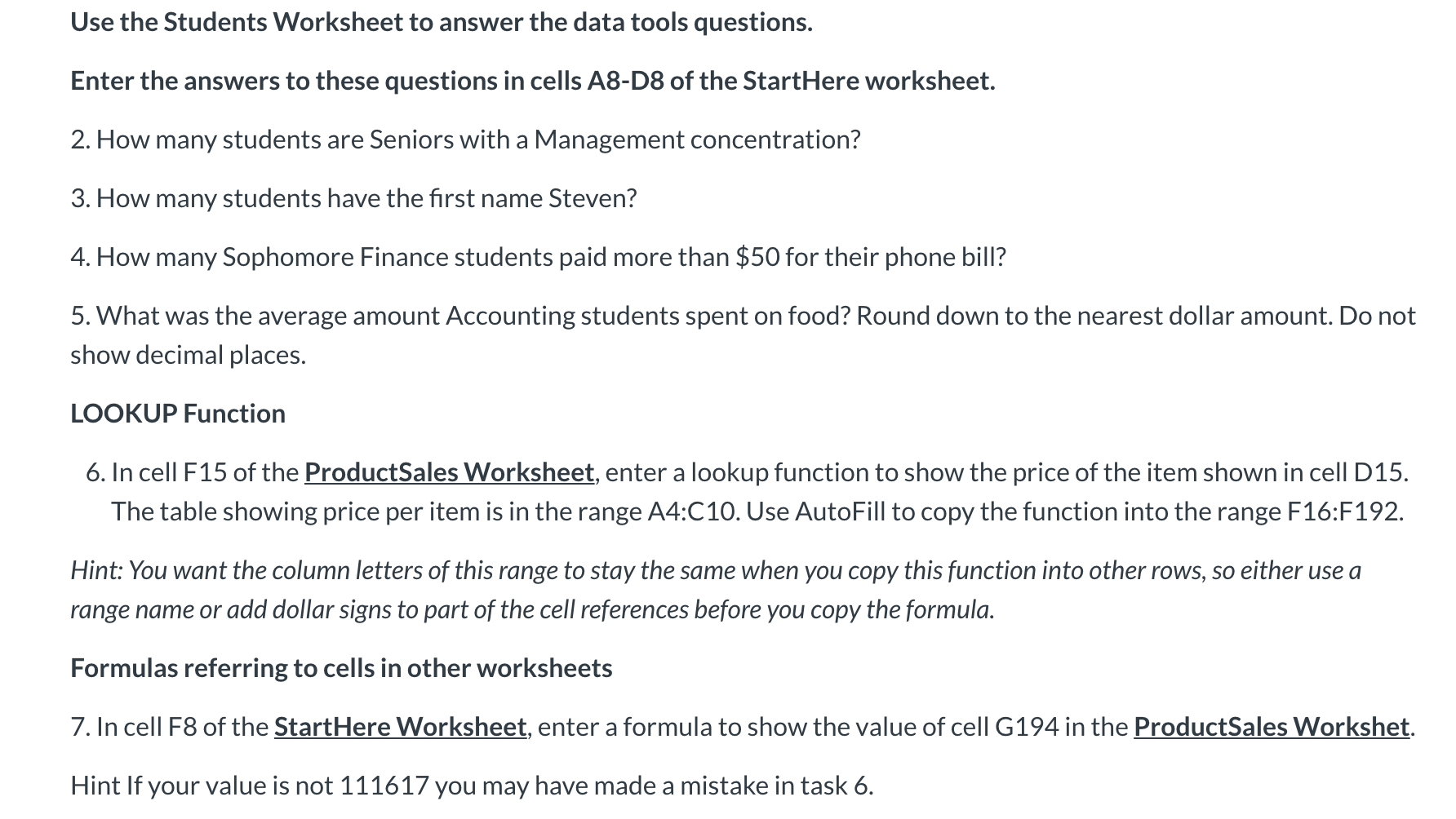Click question 4 about Sophomore Finance students
This screenshot has height=819, width=1456.
[x=538, y=257]
